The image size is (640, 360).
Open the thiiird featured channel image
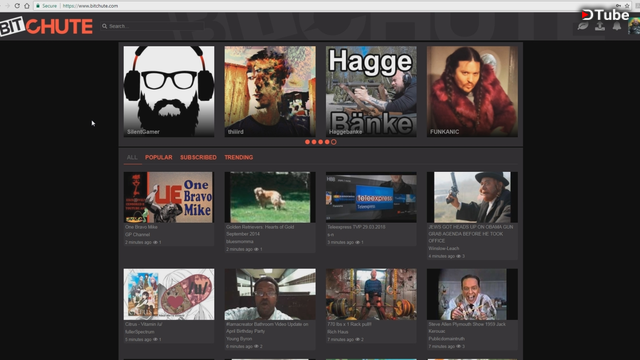(x=270, y=91)
